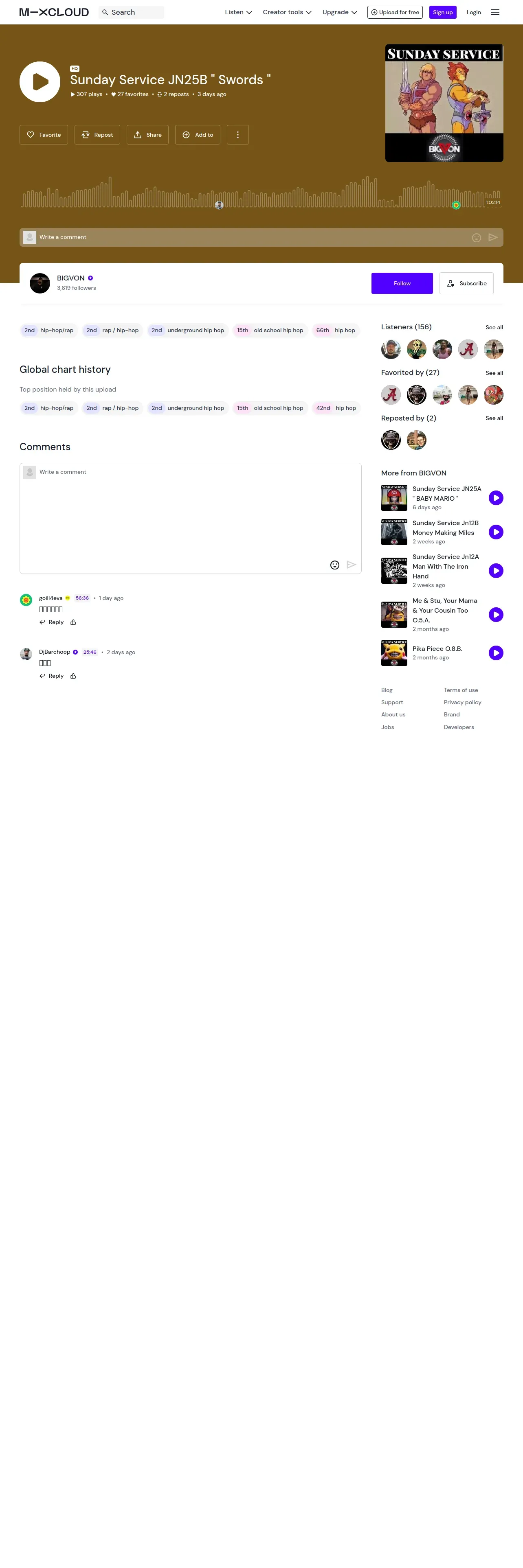Click send icon in hero comment bar

tap(493, 237)
